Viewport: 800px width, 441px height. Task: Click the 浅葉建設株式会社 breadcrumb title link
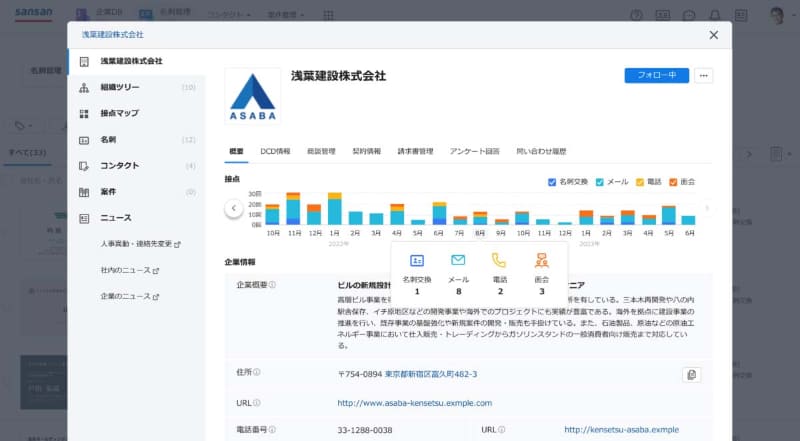pyautogui.click(x=113, y=35)
